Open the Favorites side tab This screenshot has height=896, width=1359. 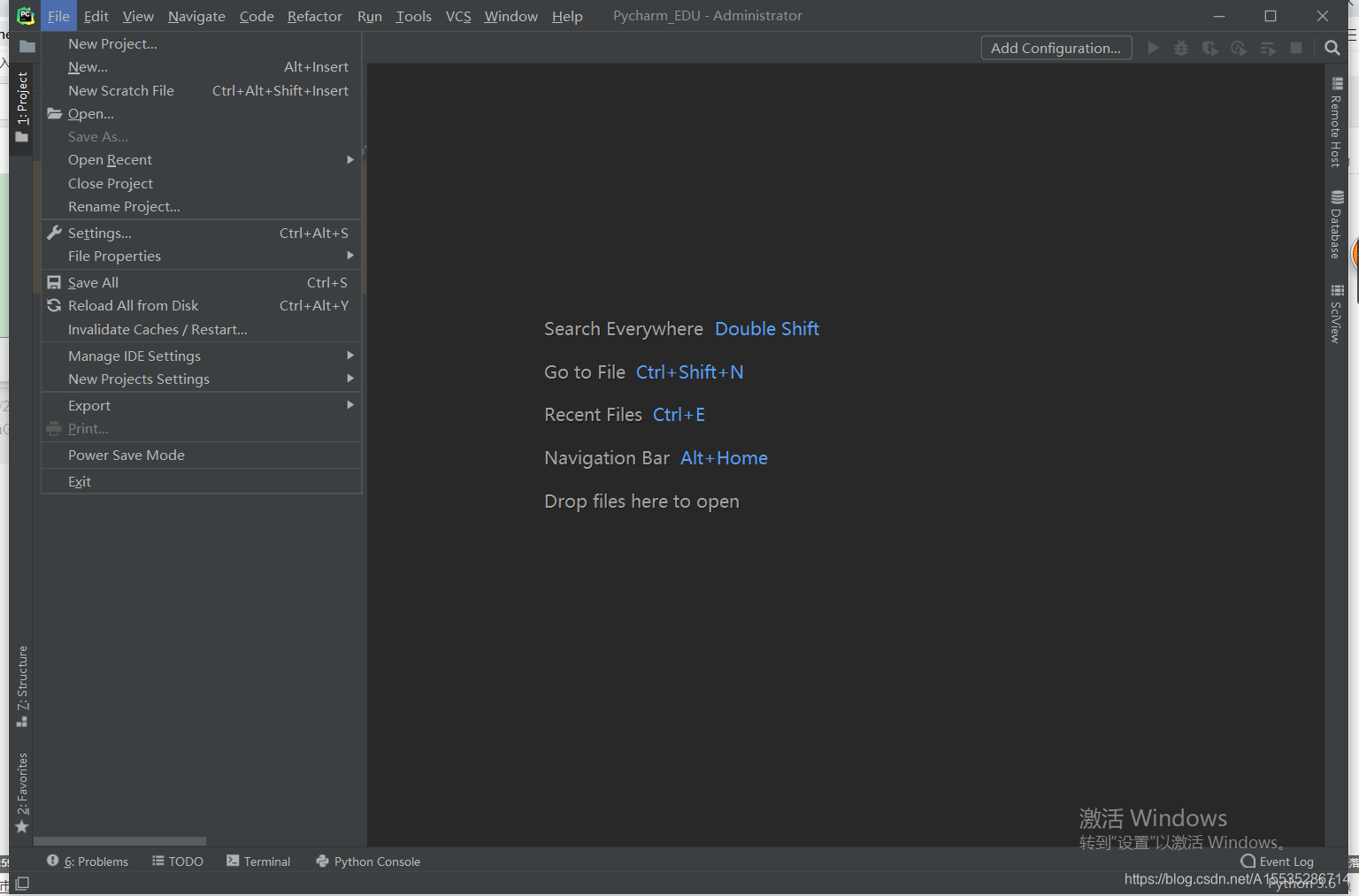22,793
